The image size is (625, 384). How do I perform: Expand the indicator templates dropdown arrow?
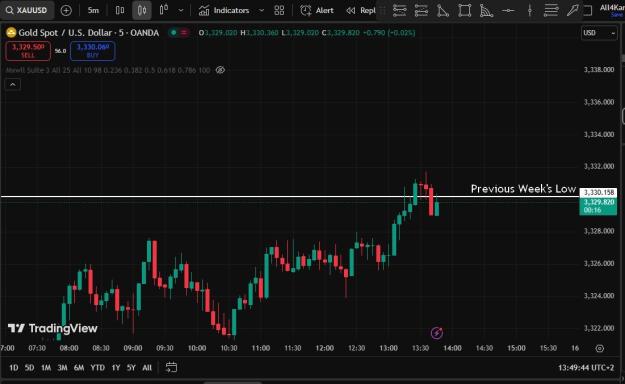261,10
